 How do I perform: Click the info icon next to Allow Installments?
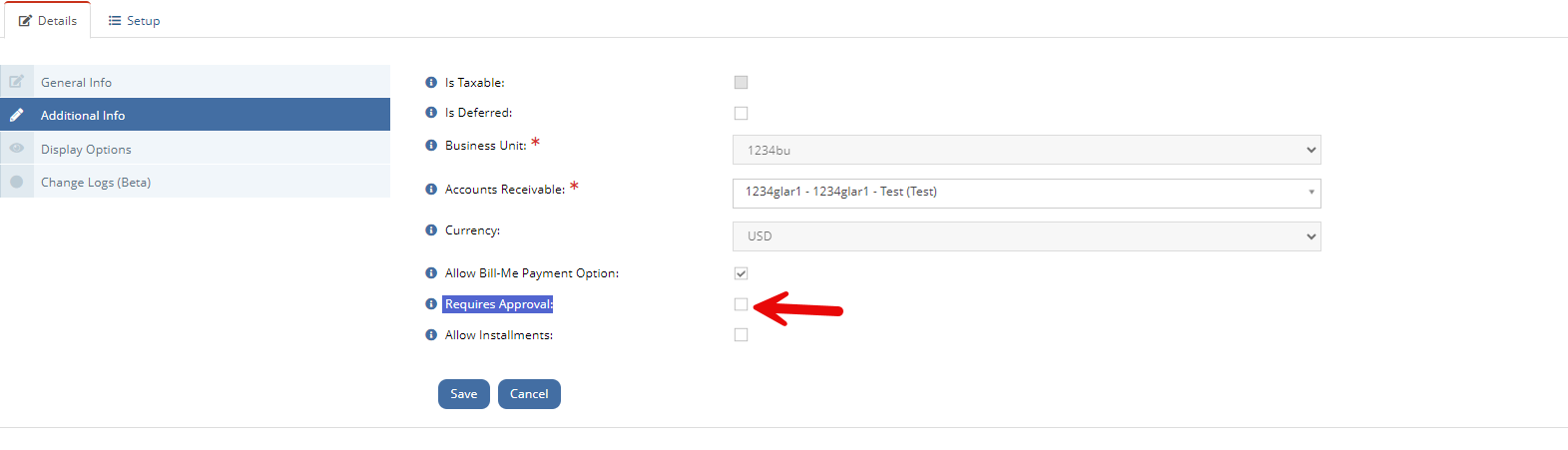pos(431,335)
